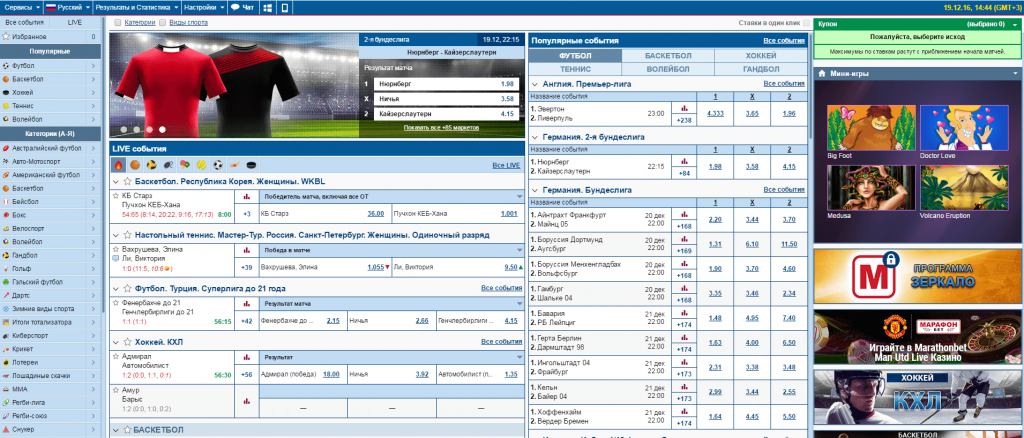Filter LIVE events by football icon
The image size is (1024, 438).
pos(219,165)
